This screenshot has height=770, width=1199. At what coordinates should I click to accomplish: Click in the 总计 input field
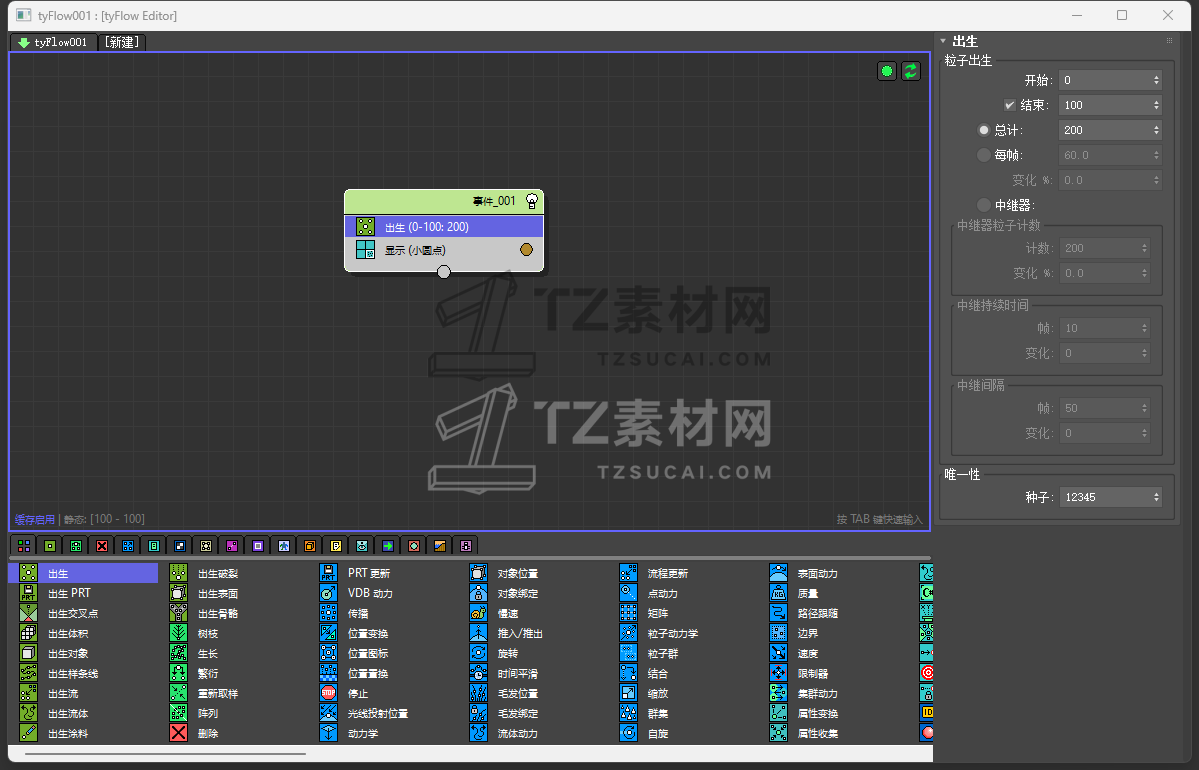pyautogui.click(x=1104, y=130)
